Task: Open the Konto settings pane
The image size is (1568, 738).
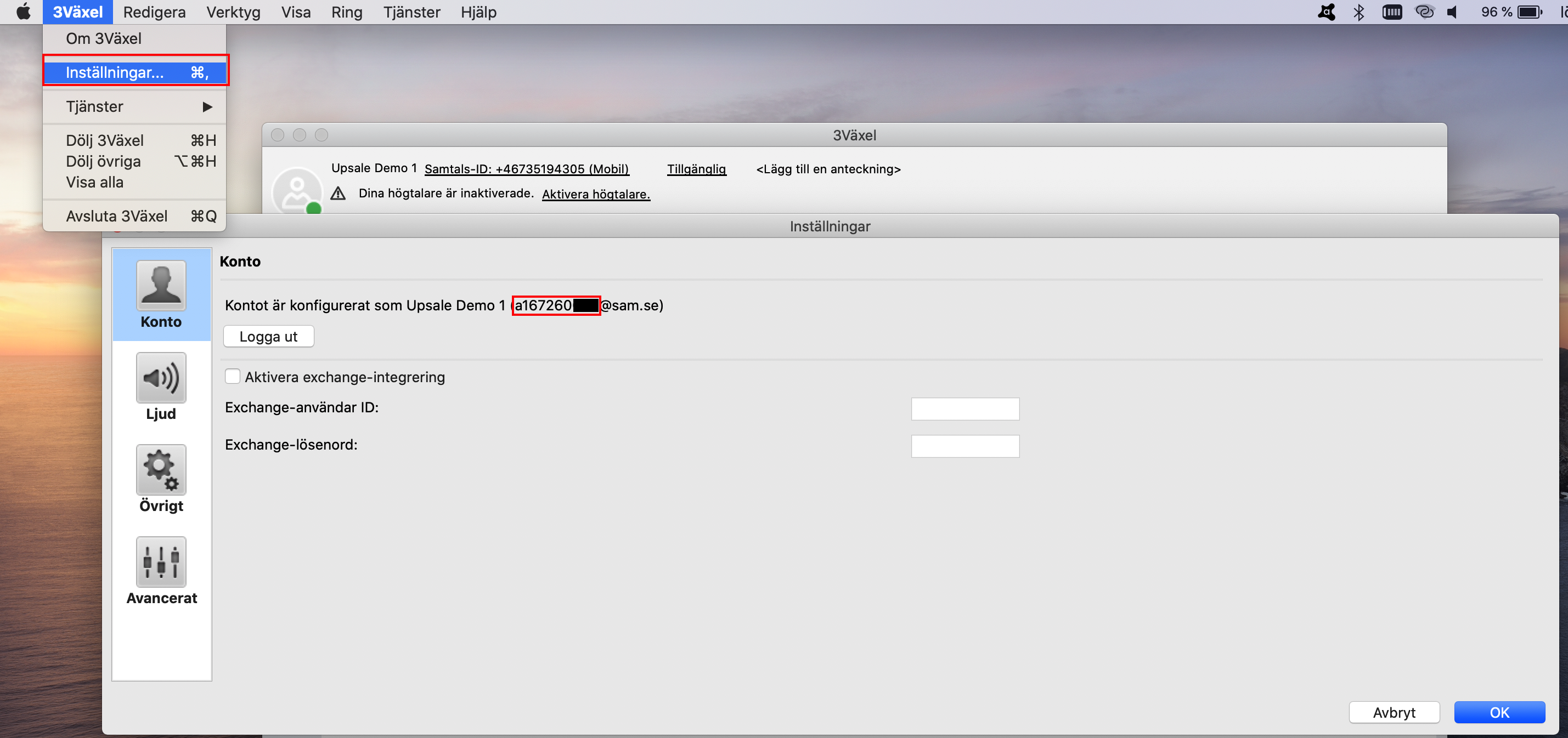Action: click(x=161, y=295)
